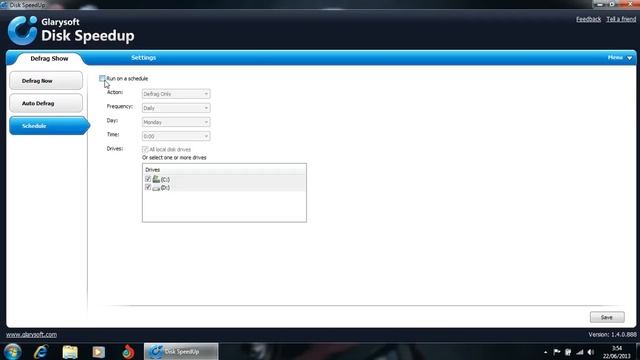Click the Disk SpeedUp taskbar button
The height and width of the screenshot is (360, 640).
point(181,351)
